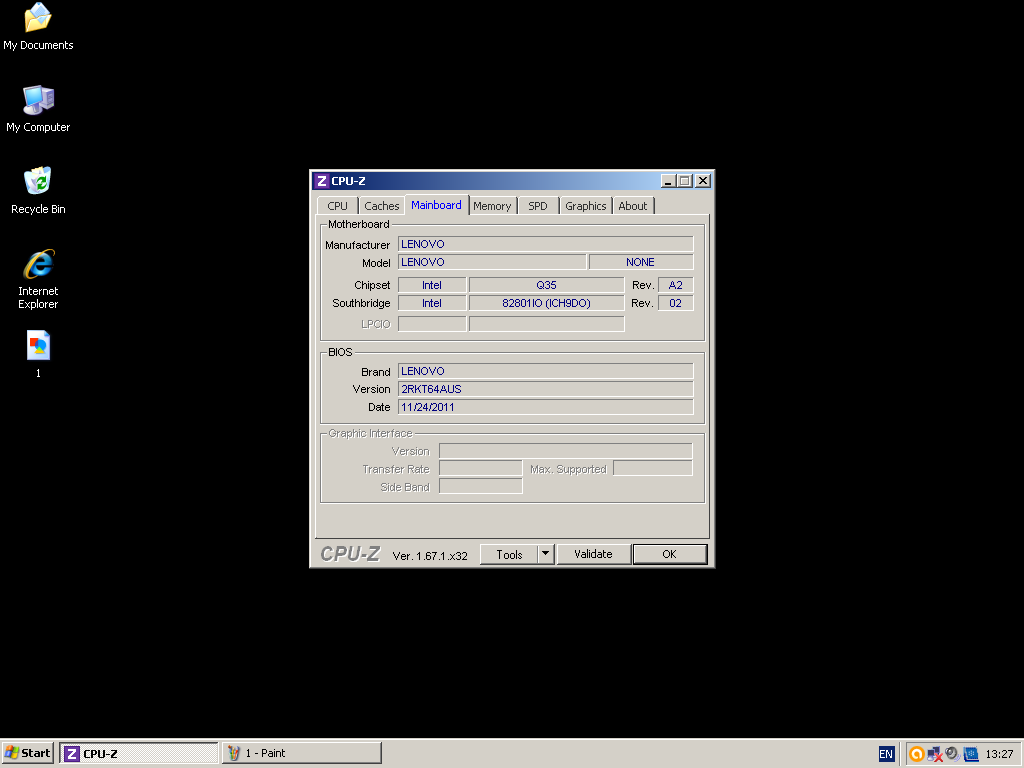Click the BIOS date 11/24/2011

545,407
